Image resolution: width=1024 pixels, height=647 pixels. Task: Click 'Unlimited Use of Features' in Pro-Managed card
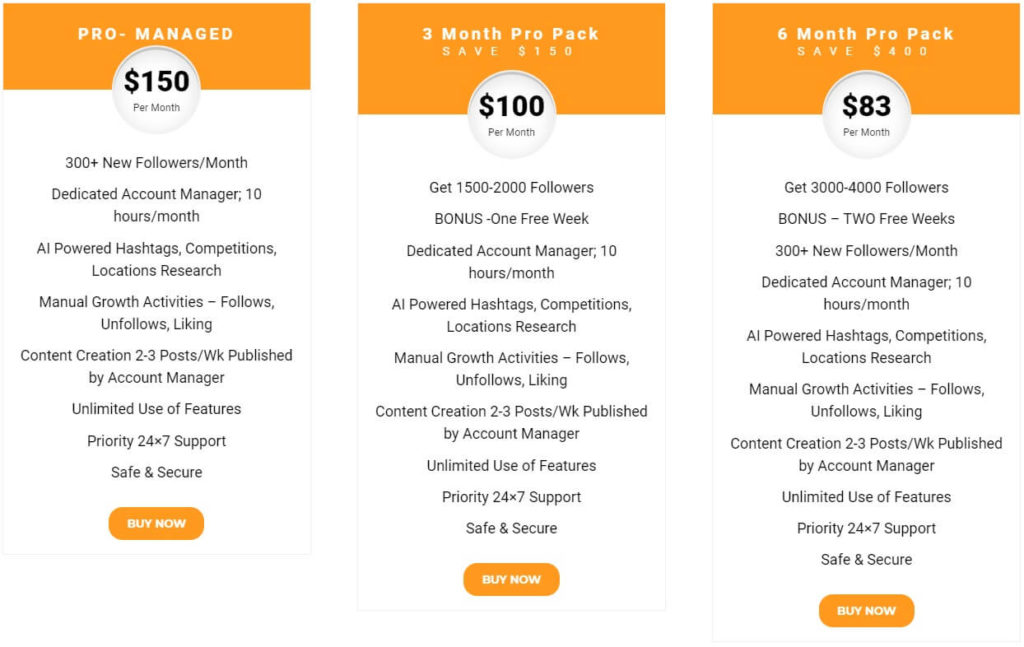pyautogui.click(x=156, y=409)
